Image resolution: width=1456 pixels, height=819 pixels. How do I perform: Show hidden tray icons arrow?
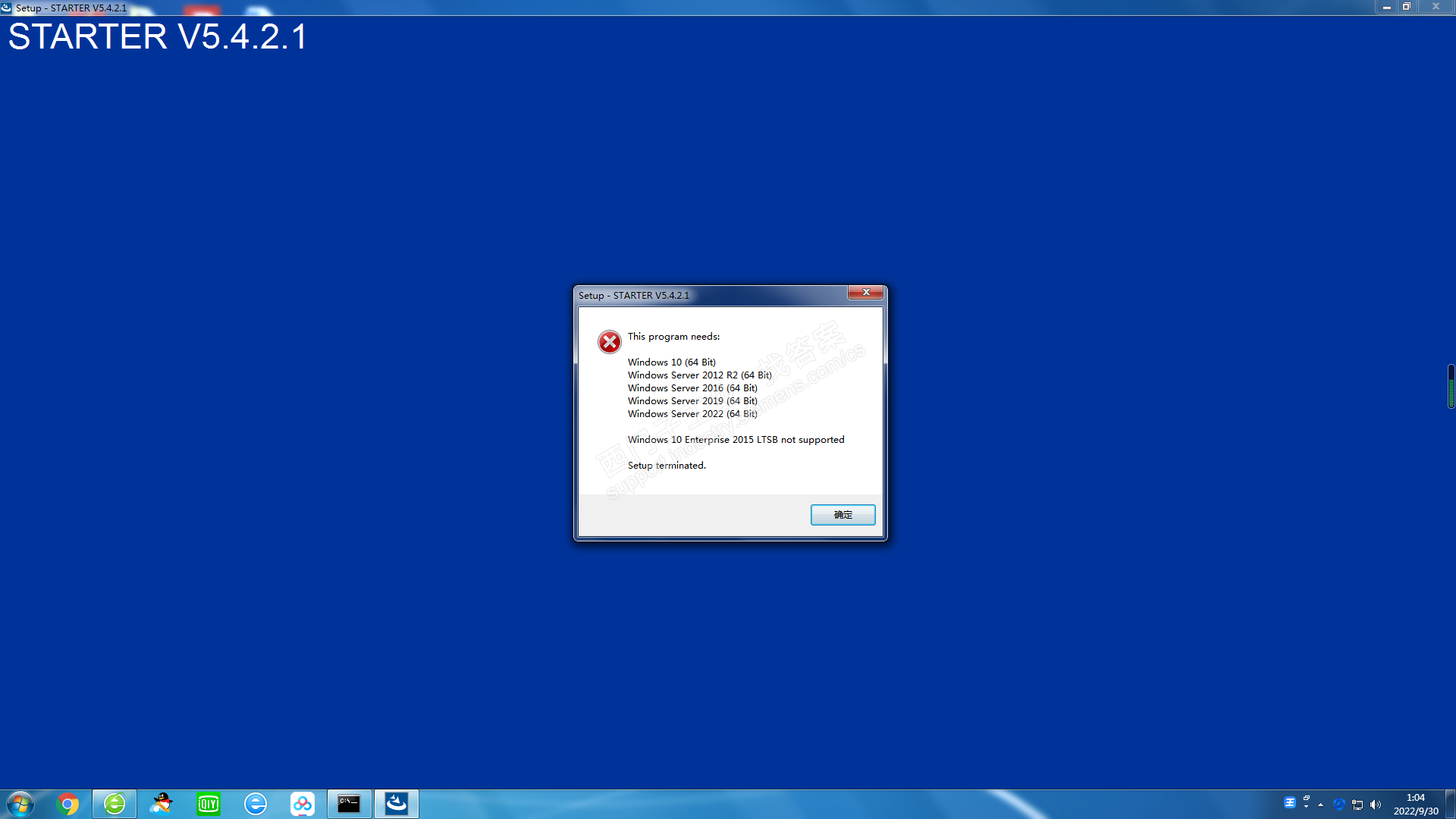pyautogui.click(x=1320, y=805)
